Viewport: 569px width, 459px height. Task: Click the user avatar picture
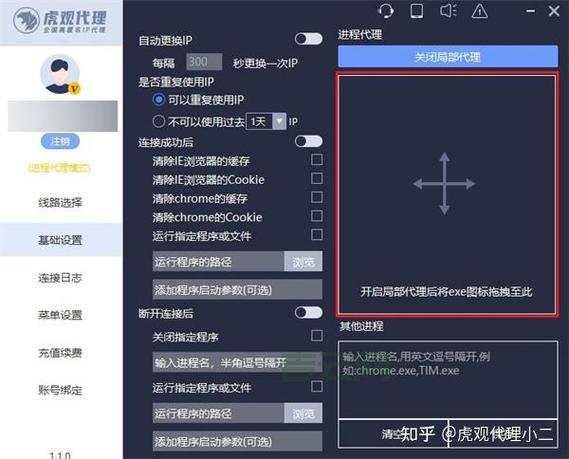[61, 75]
